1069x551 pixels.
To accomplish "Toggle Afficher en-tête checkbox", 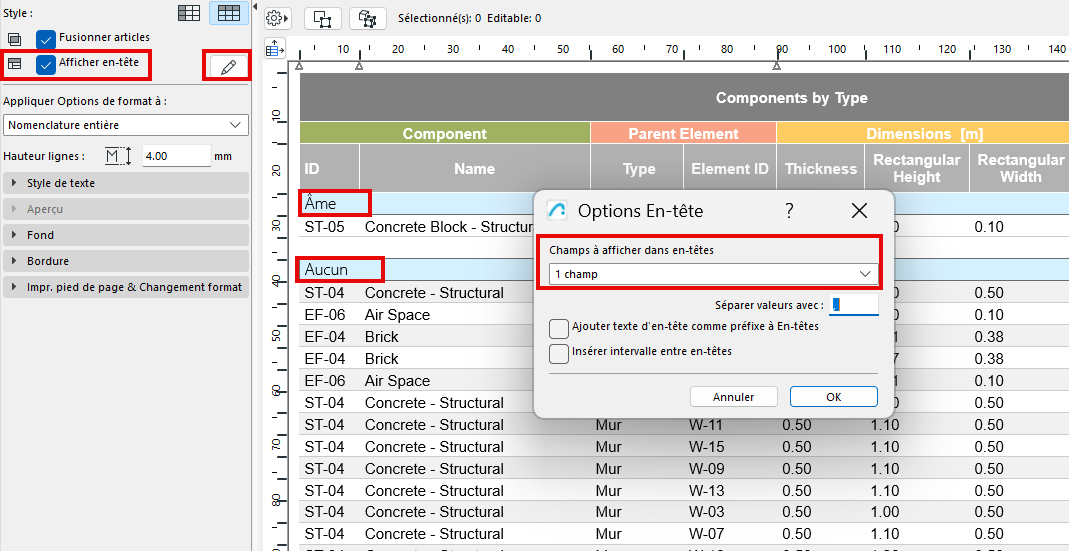I will (46, 65).
